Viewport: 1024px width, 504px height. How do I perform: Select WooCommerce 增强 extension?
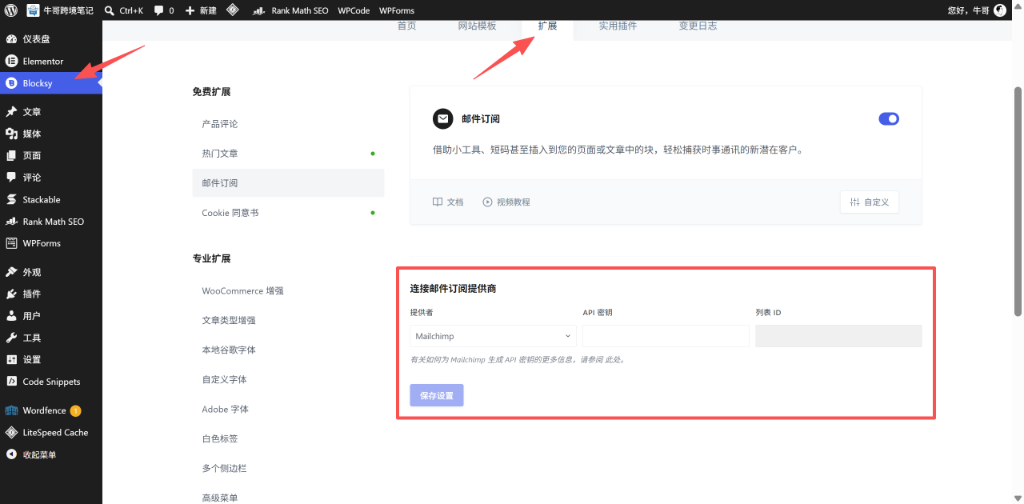pyautogui.click(x=288, y=291)
